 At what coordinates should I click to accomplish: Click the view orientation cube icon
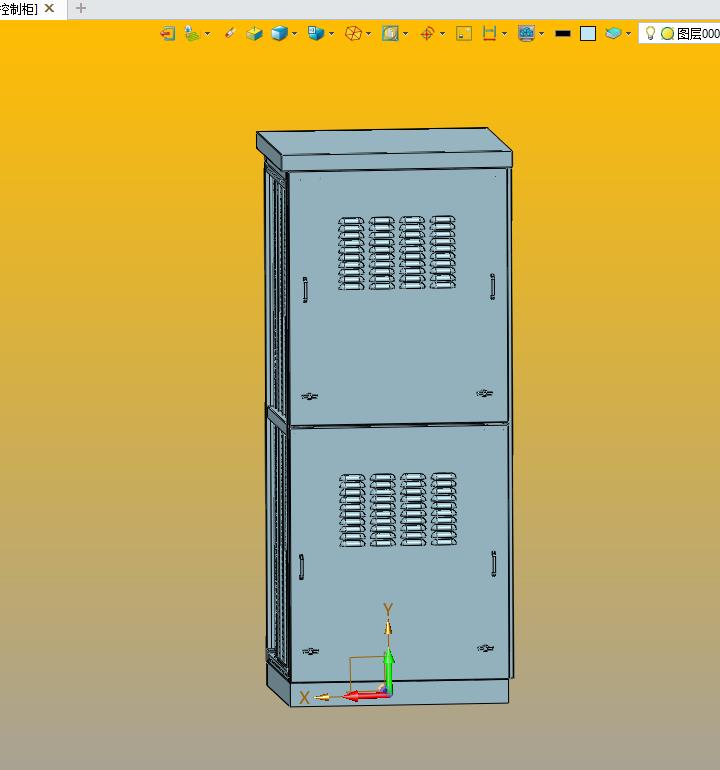tap(316, 33)
